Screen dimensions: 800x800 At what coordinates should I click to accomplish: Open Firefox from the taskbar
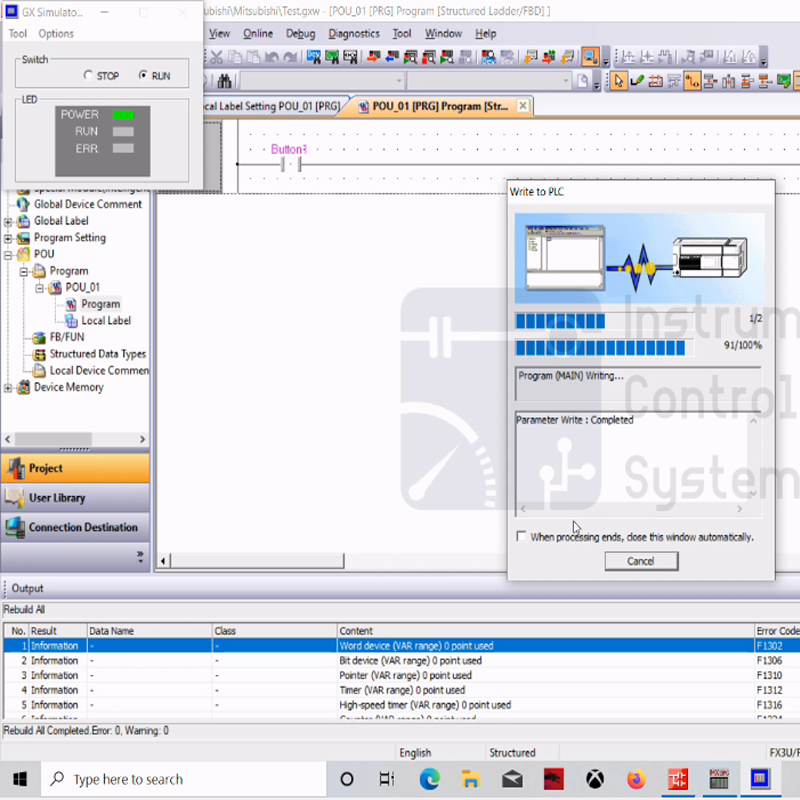(637, 779)
